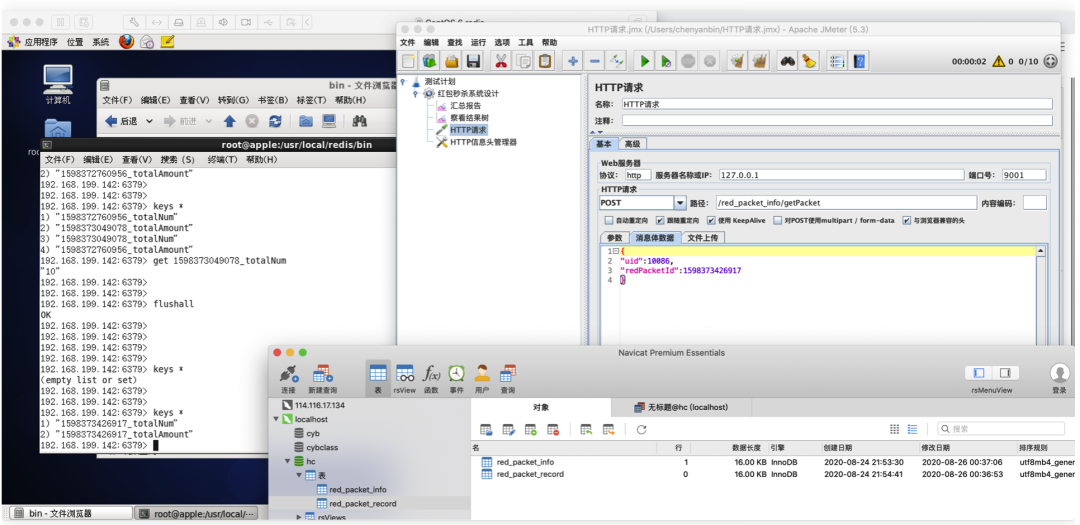Click the JMeter Save disk icon
Viewport: 1080px width, 525px height.
[473, 61]
